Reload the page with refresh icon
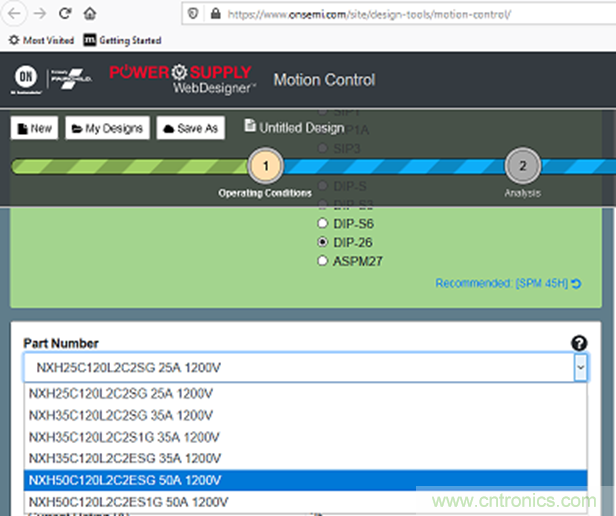 [x=65, y=14]
